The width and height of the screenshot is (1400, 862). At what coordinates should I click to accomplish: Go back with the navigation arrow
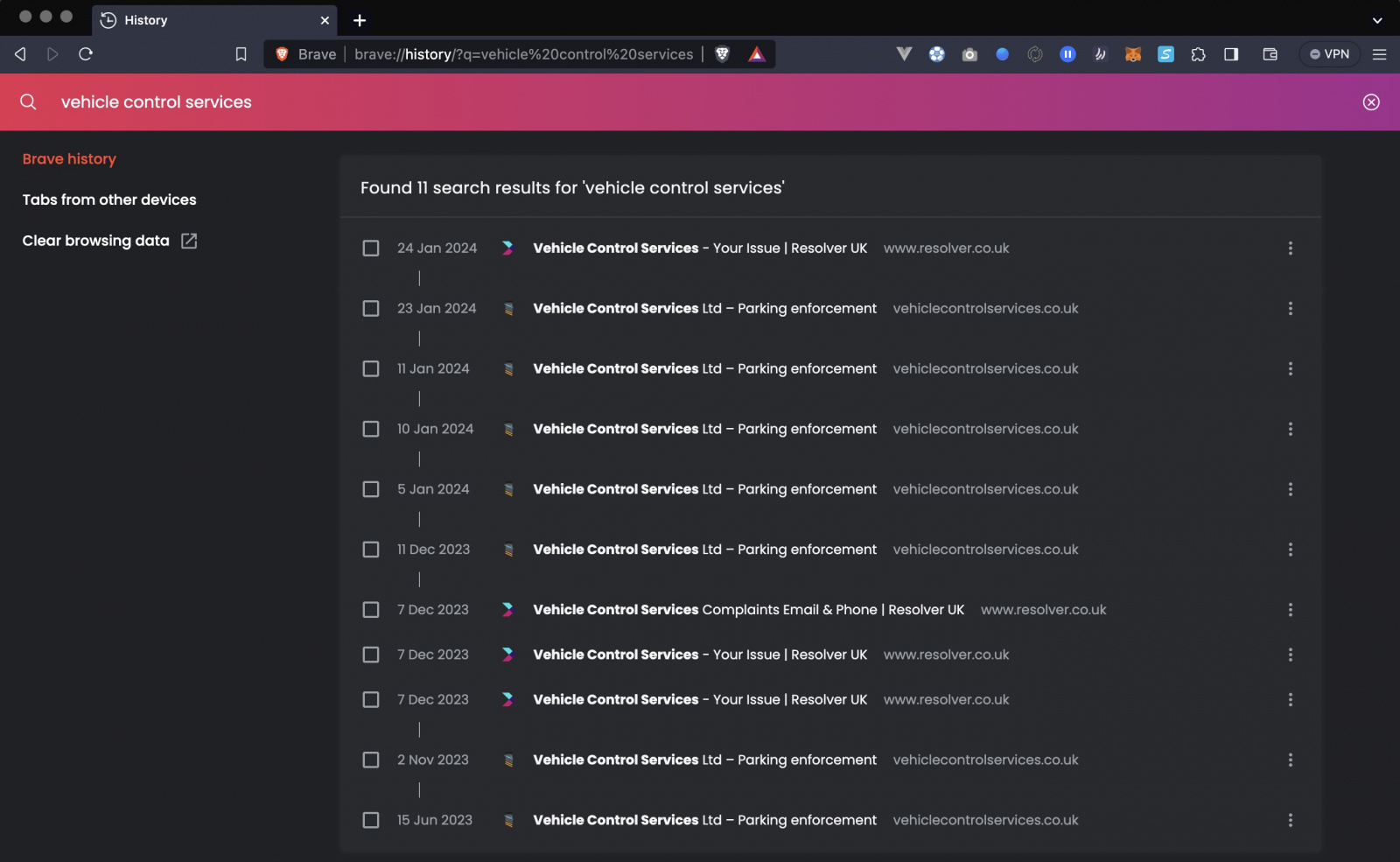click(20, 54)
